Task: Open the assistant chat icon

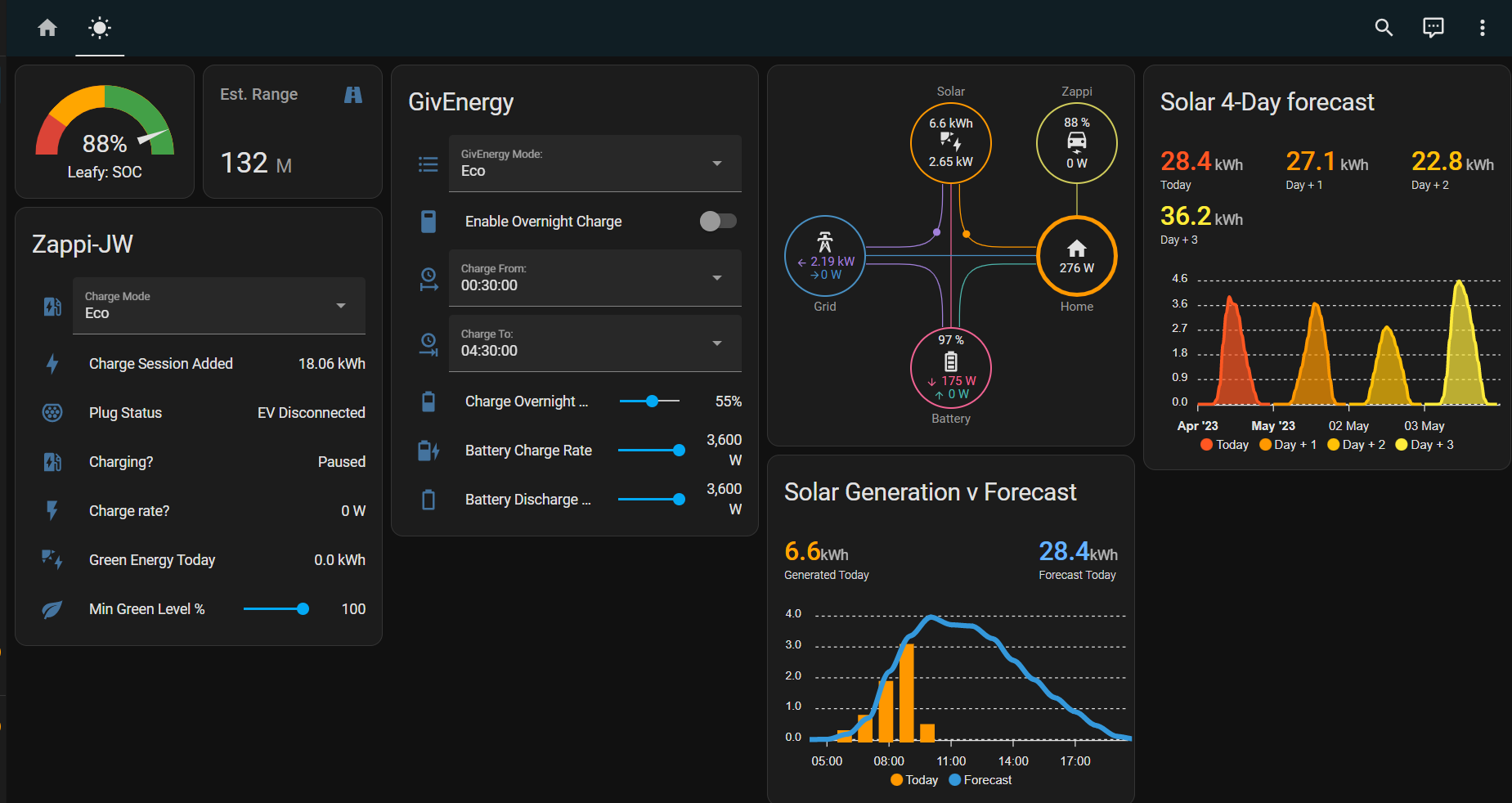Action: [x=1433, y=28]
